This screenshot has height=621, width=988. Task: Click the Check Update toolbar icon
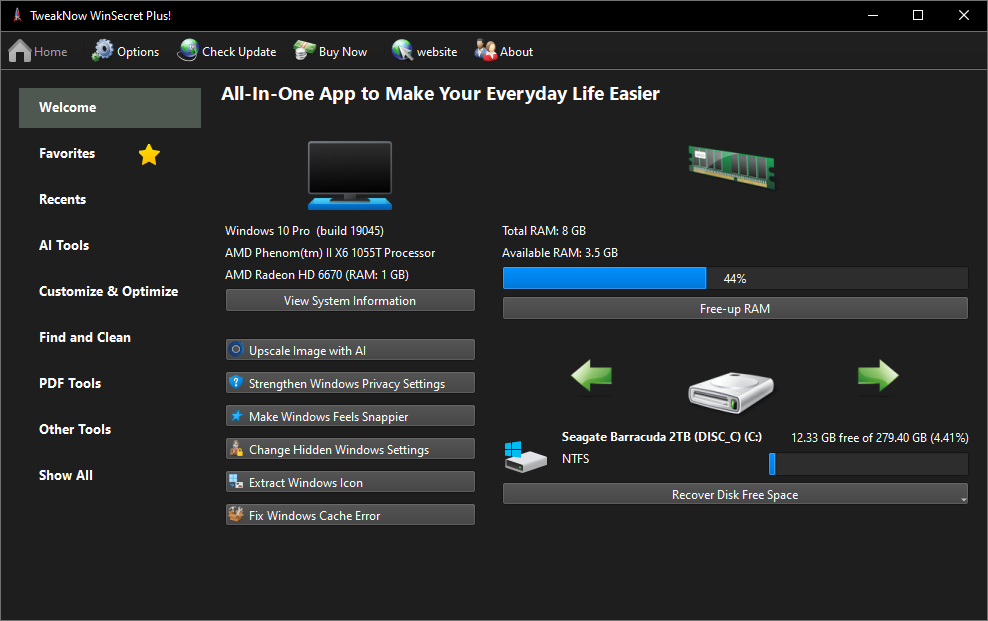pos(188,51)
